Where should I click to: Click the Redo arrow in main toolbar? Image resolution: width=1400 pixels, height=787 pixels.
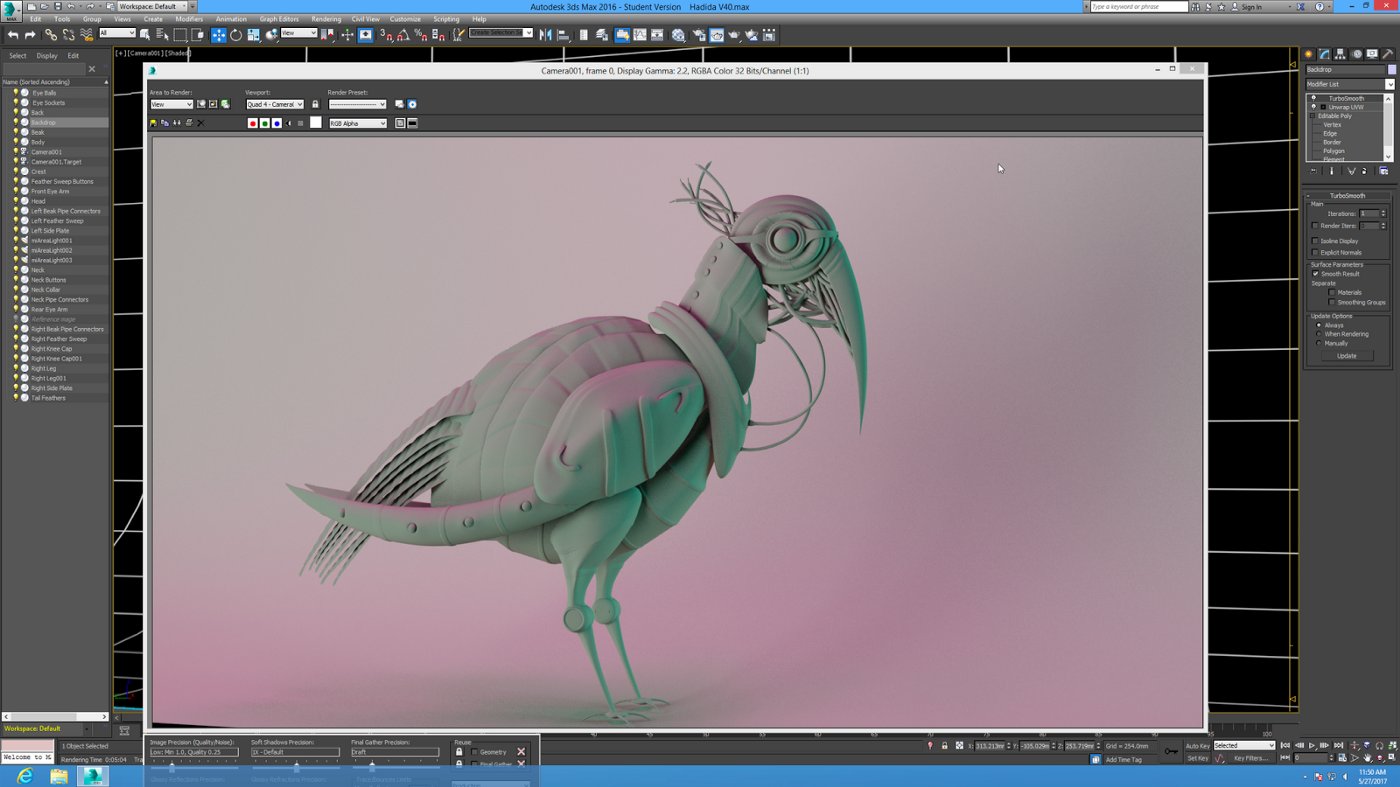[30, 35]
